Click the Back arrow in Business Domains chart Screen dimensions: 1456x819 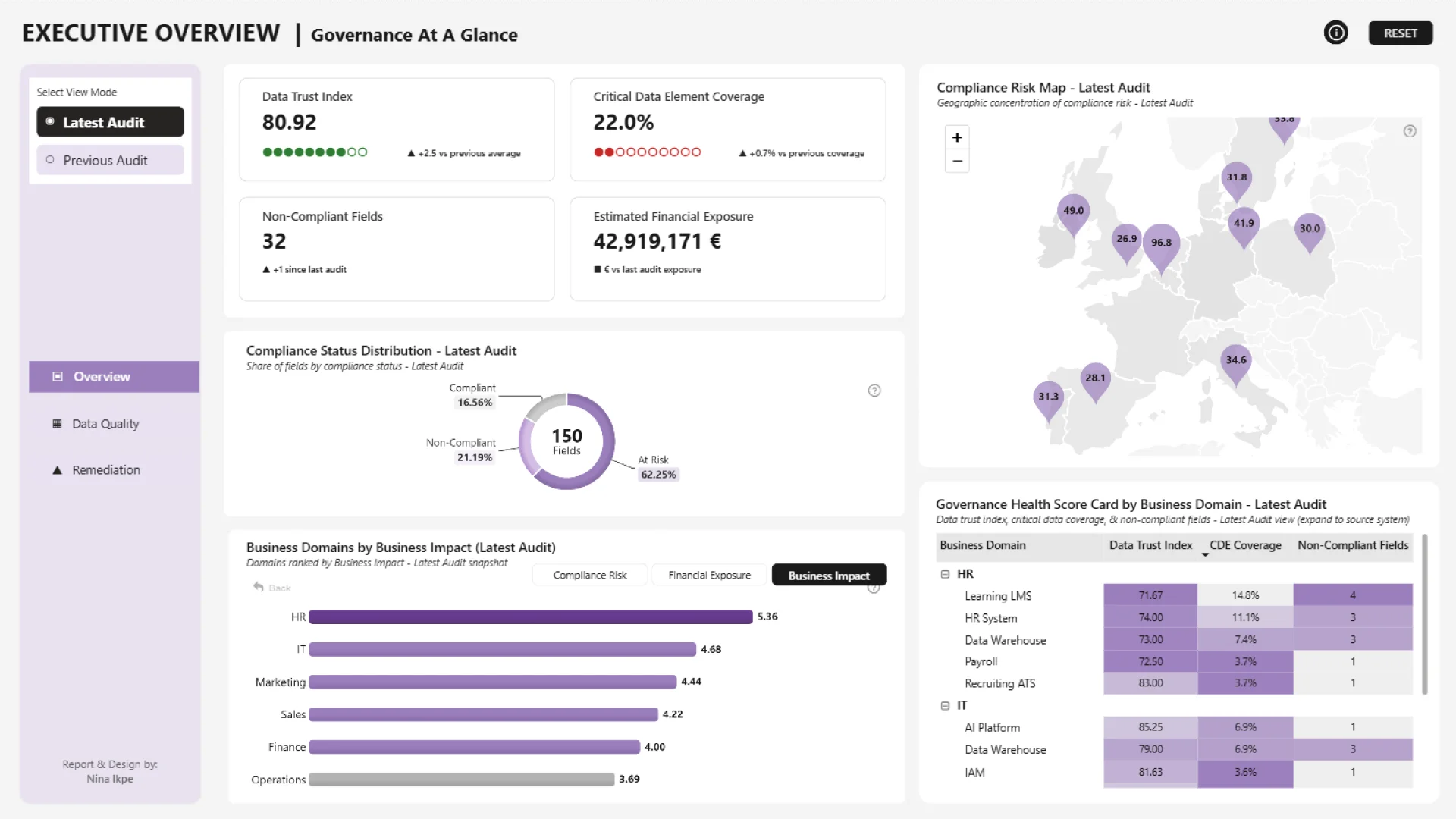tap(259, 588)
